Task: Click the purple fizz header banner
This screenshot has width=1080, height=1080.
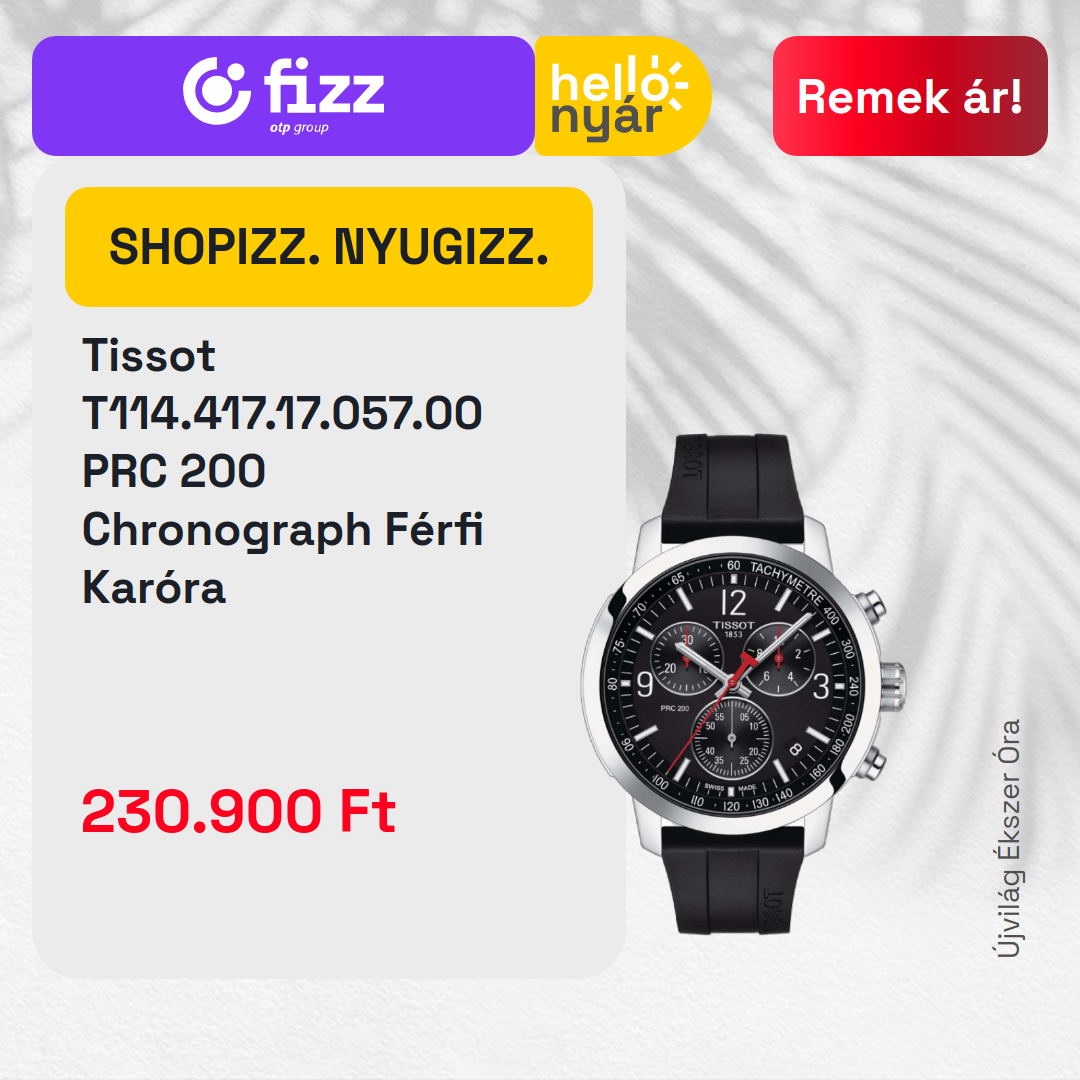Action: [x=283, y=96]
